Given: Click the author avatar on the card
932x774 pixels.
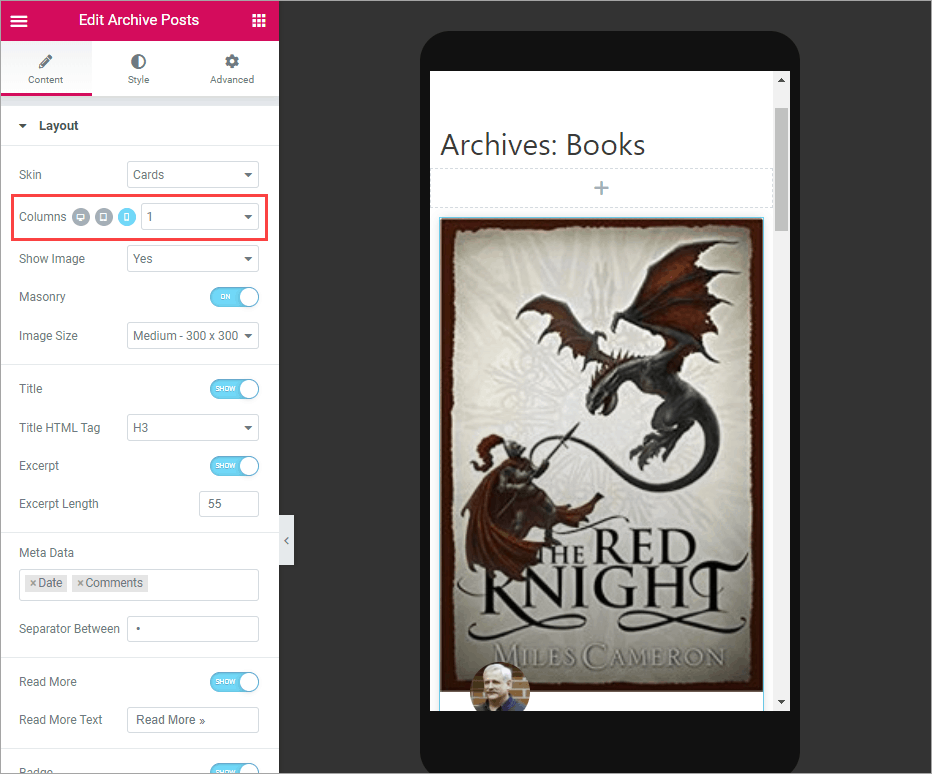Looking at the screenshot, I should pos(500,687).
